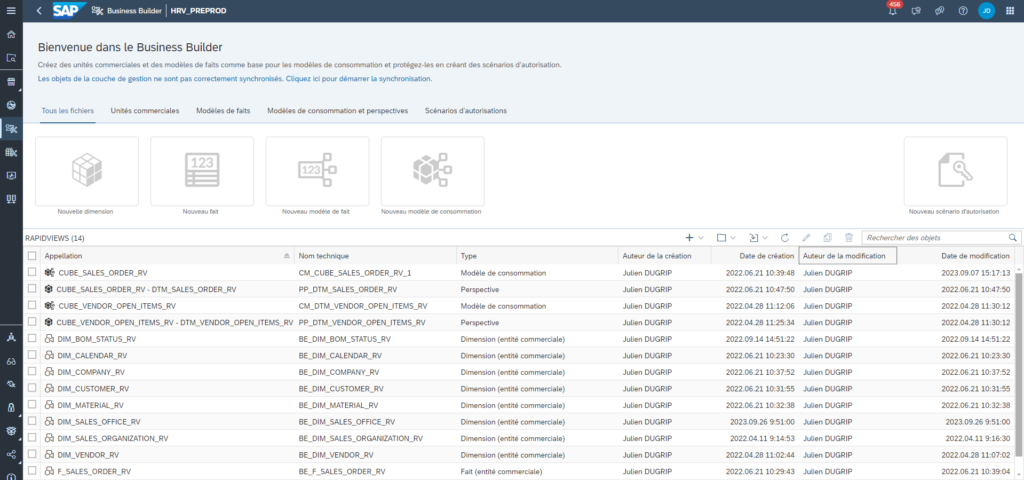Viewport: 1024px width, 480px height.
Task: Click the help question mark icon
Action: pyautogui.click(x=962, y=11)
